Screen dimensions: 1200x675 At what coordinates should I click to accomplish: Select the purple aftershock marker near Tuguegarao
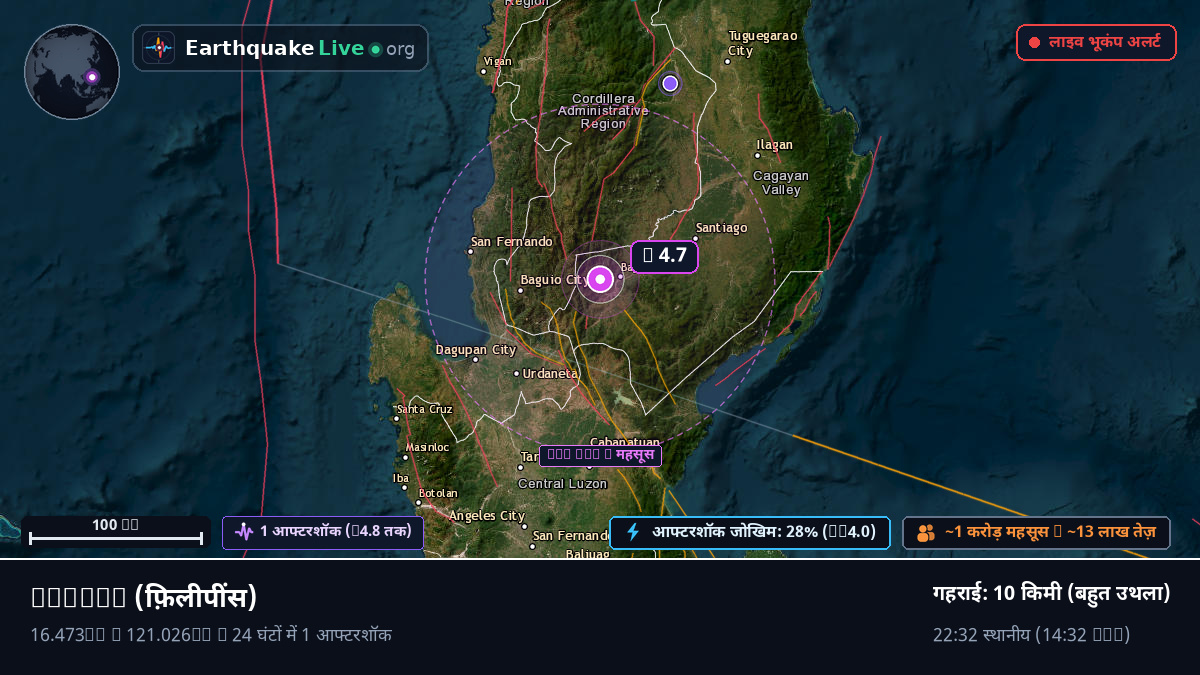tap(670, 84)
